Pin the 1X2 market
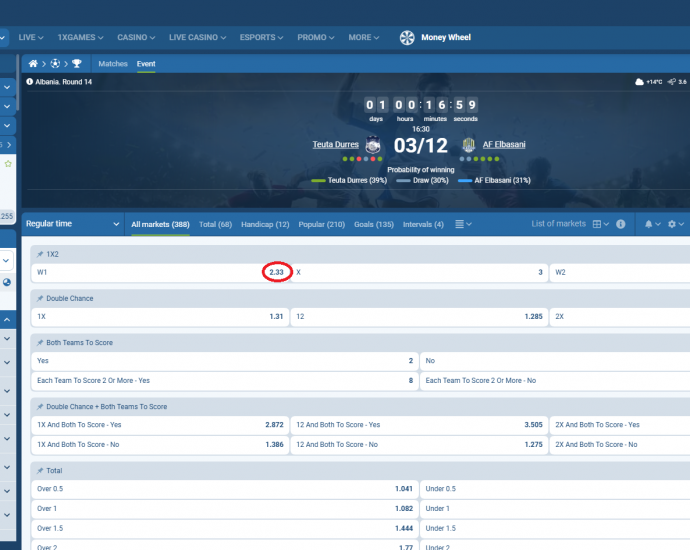Viewport: 690px width, 550px height. click(x=40, y=255)
